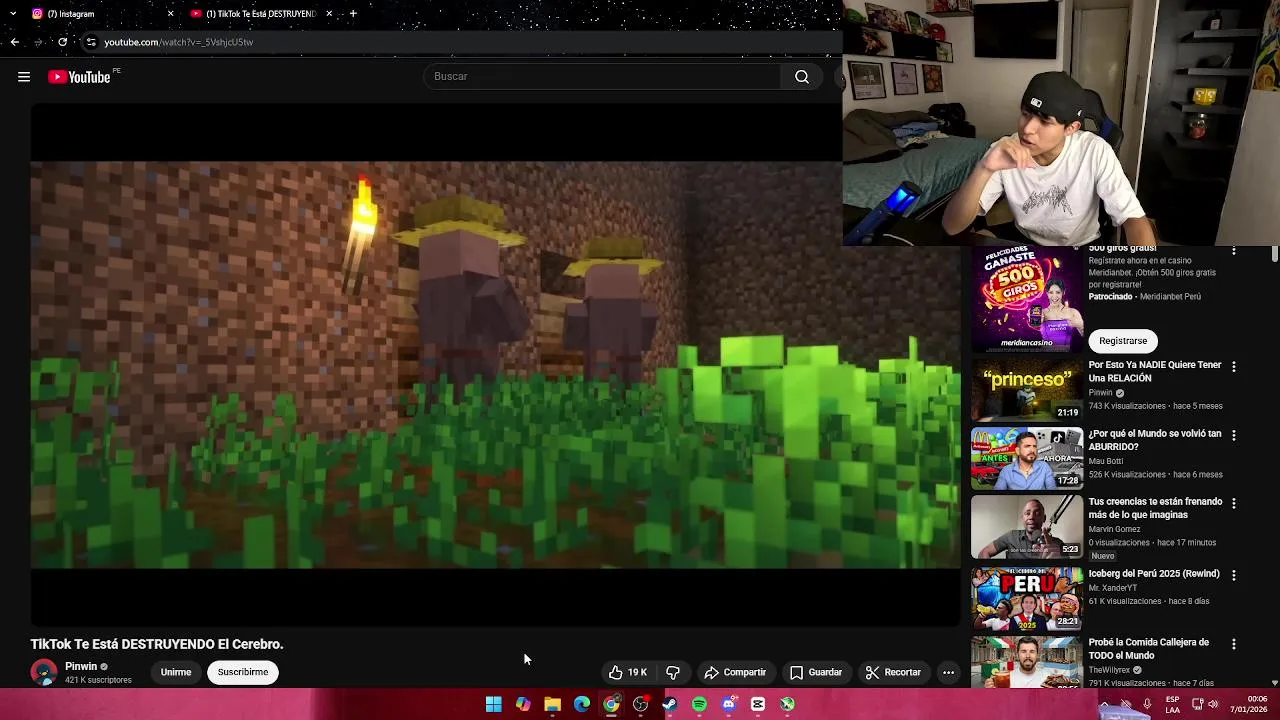Open options for the ABURRIDO video
This screenshot has width=1280, height=720.
1233,435
